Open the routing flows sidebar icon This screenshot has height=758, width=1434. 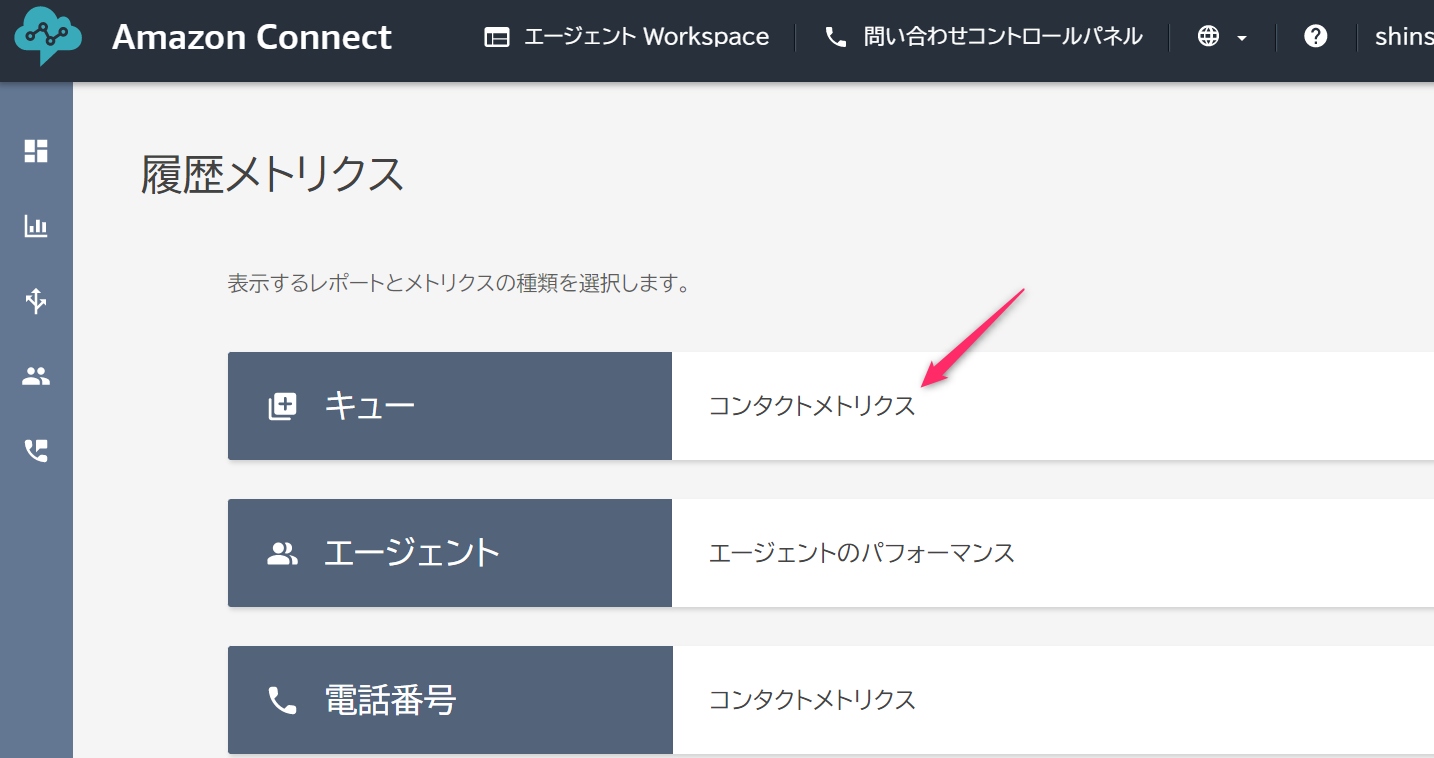(36, 301)
